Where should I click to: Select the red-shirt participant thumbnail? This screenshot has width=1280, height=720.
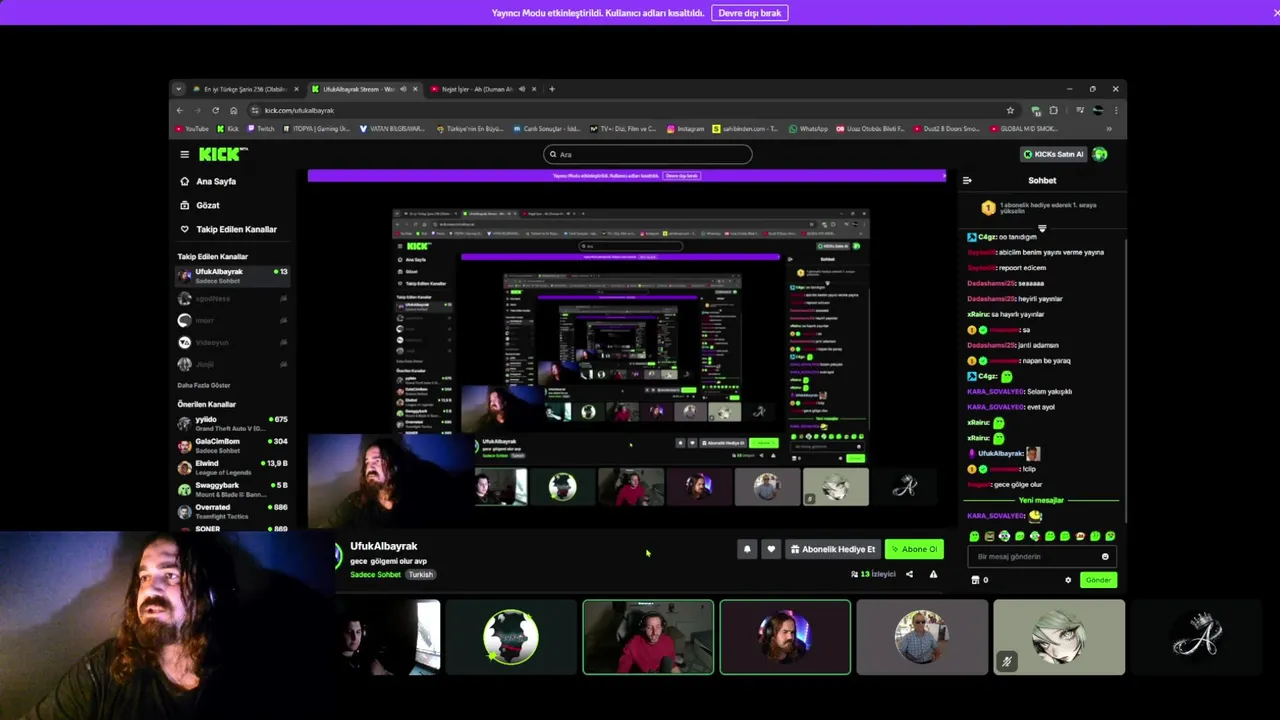click(648, 637)
